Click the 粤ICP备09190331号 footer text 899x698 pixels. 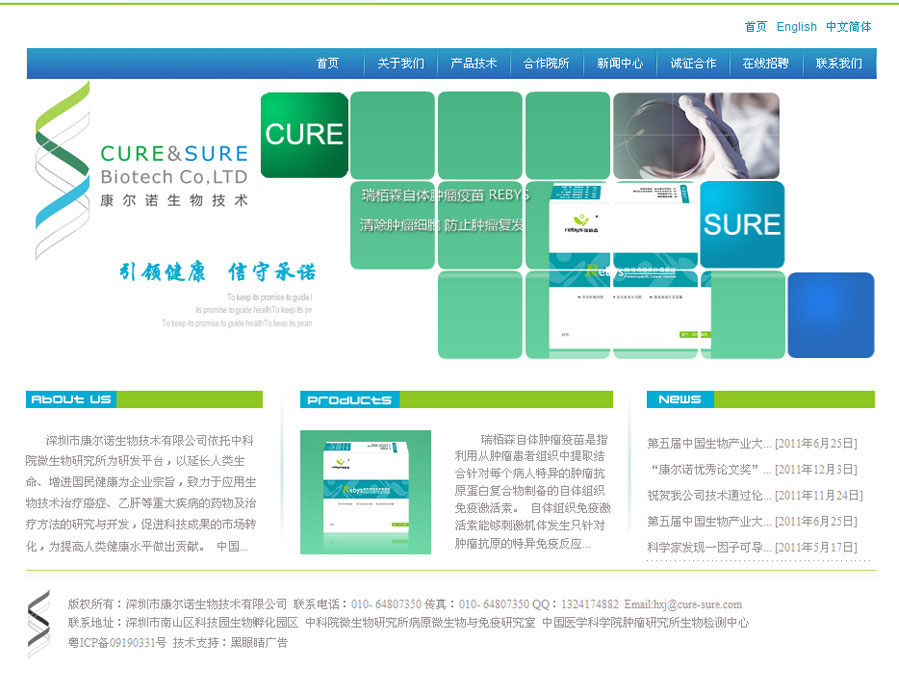[x=117, y=642]
